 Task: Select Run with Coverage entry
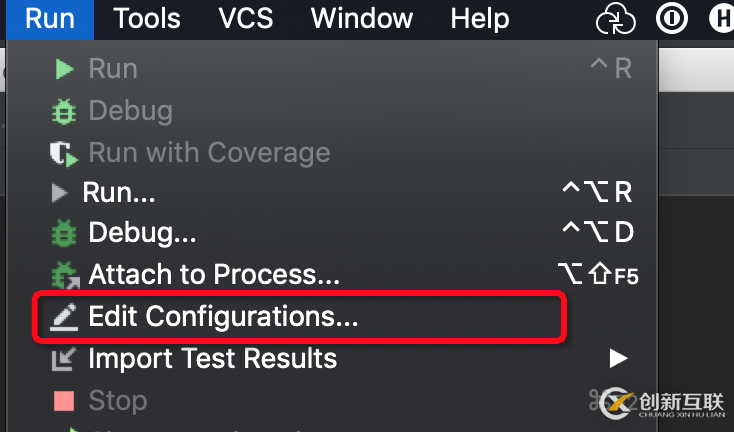209,153
